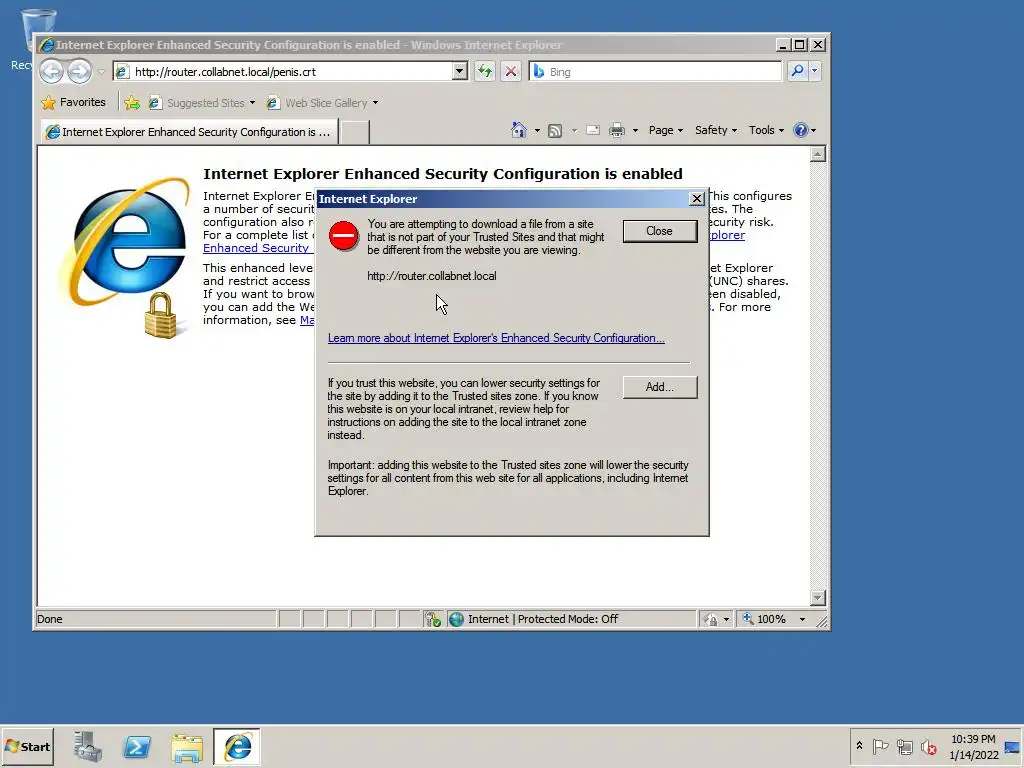Click the Print icon

(x=616, y=131)
